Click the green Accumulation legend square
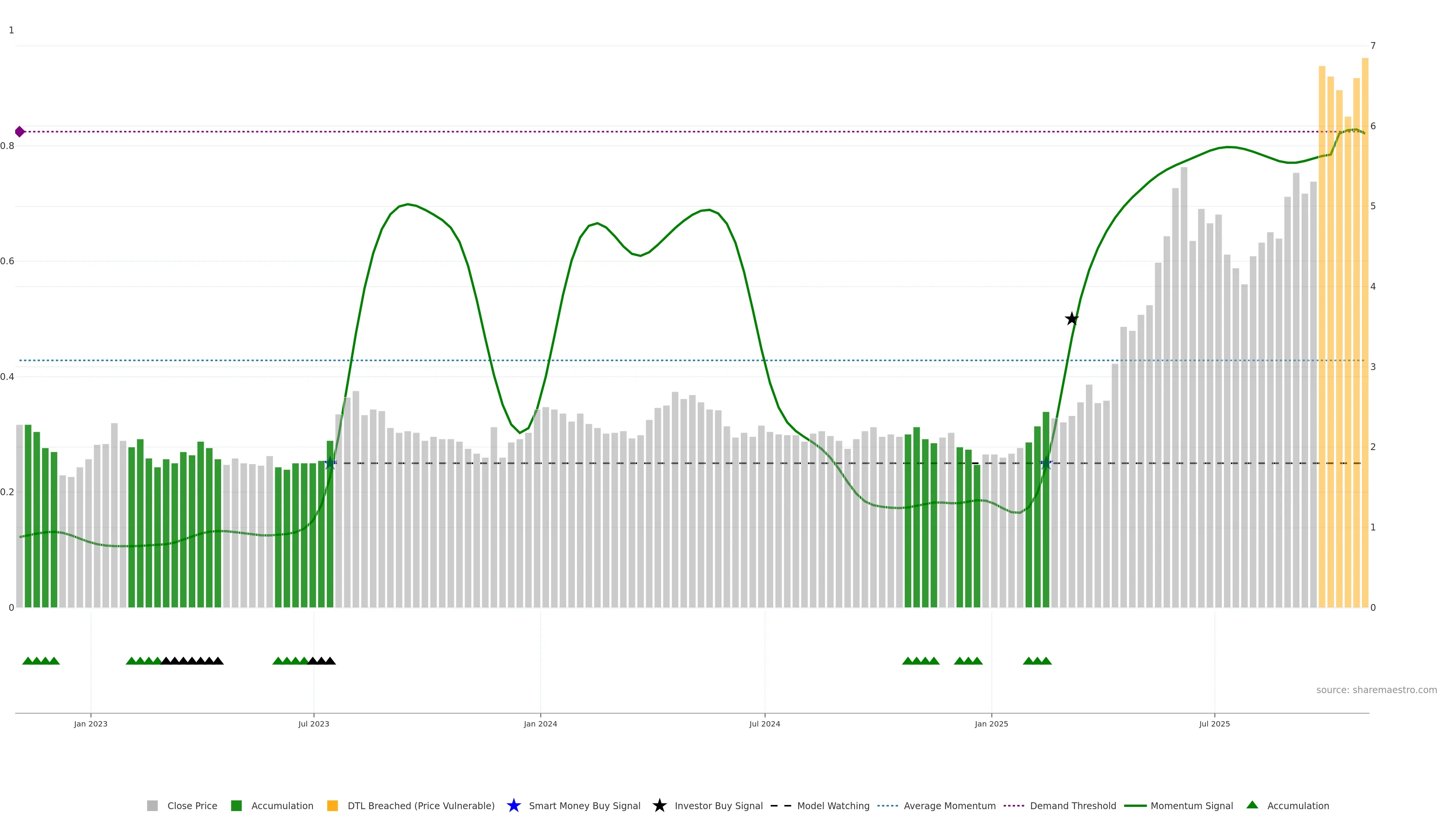Screen dimensions: 1456x819 pyautogui.click(x=236, y=806)
